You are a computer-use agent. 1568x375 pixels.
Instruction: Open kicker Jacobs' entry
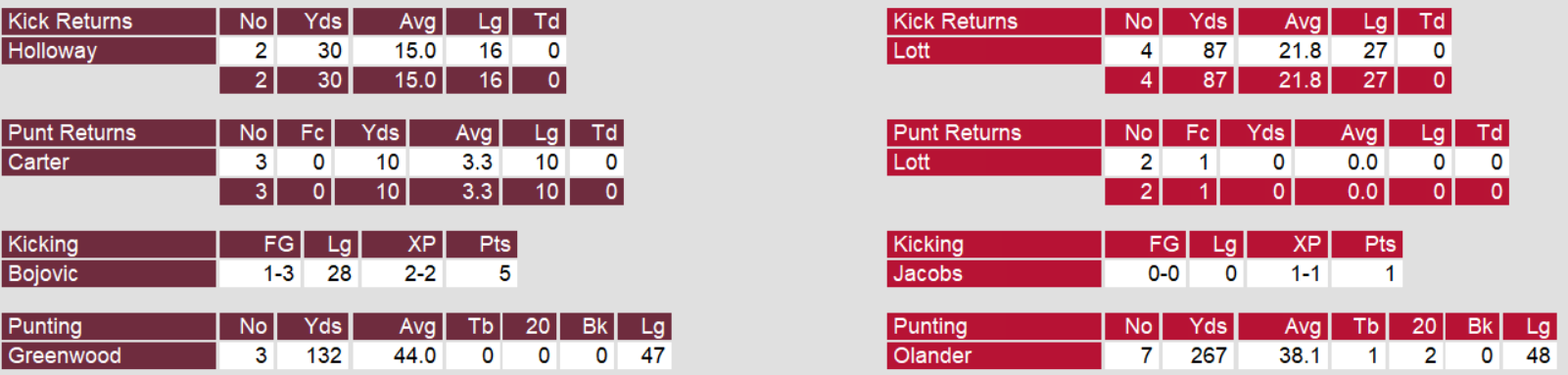point(927,274)
